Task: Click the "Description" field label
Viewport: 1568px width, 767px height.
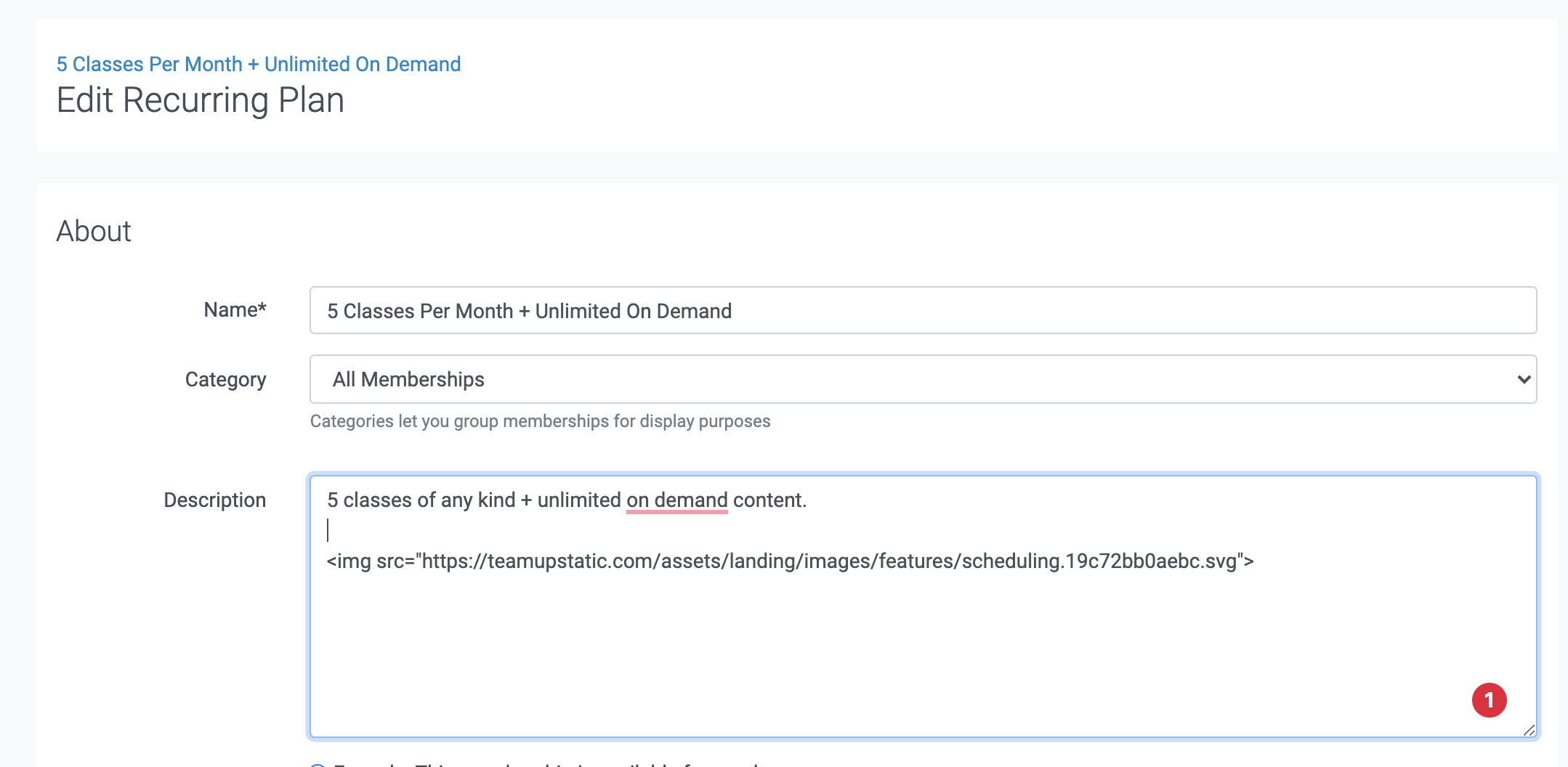Action: (214, 500)
